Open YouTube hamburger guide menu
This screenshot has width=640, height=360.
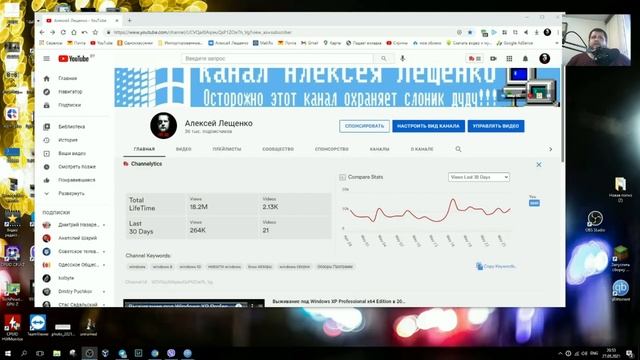click(47, 59)
